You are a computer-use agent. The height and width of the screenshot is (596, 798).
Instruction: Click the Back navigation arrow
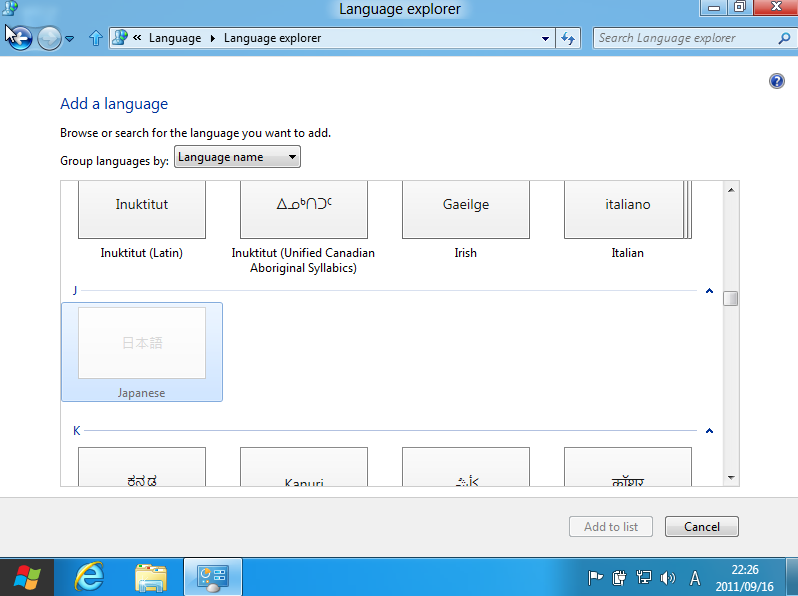pos(19,39)
